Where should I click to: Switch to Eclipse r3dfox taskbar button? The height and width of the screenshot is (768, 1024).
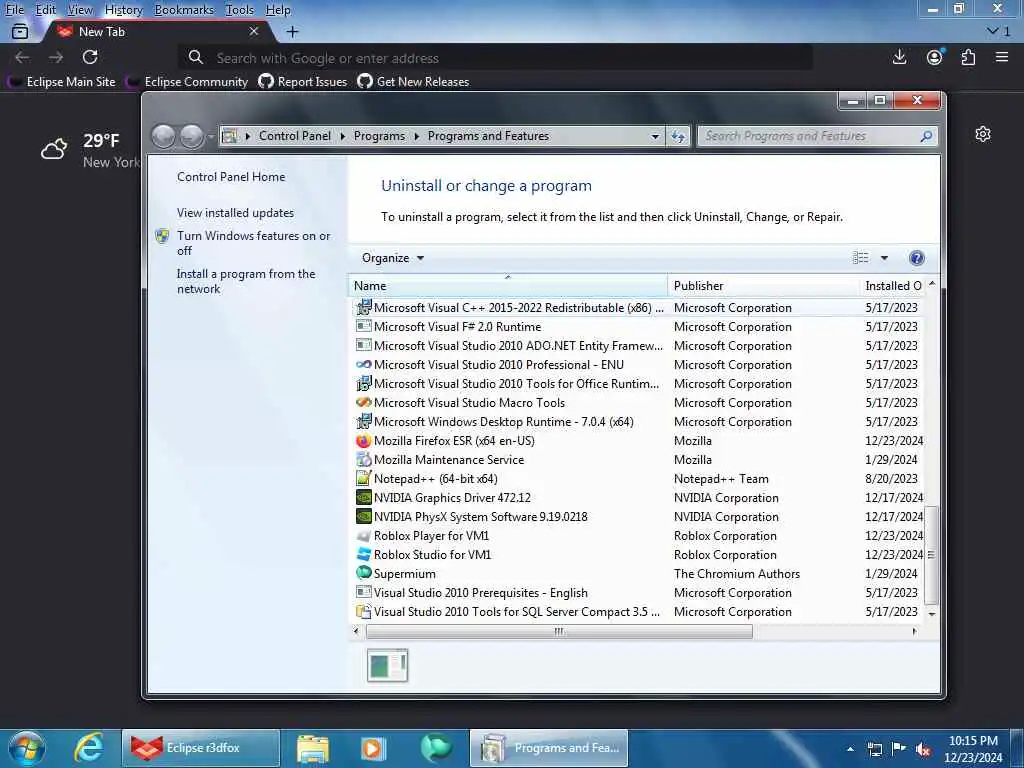(x=200, y=748)
